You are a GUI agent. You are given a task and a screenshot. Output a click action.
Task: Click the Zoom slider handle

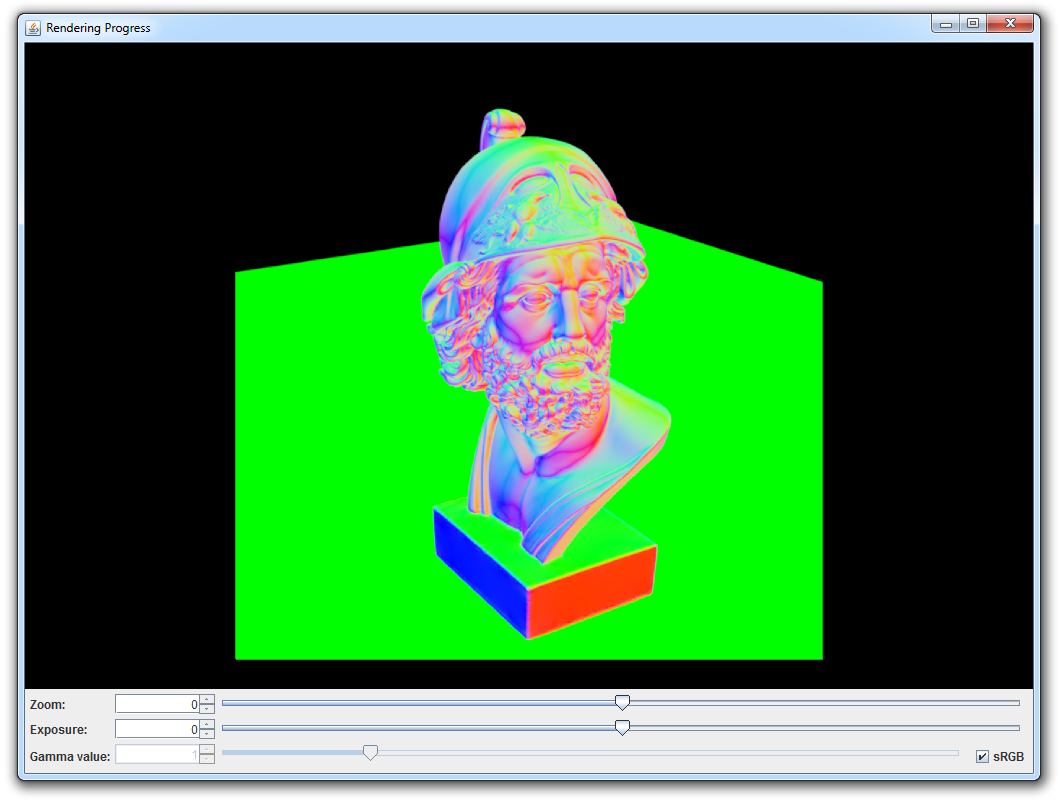tap(622, 703)
